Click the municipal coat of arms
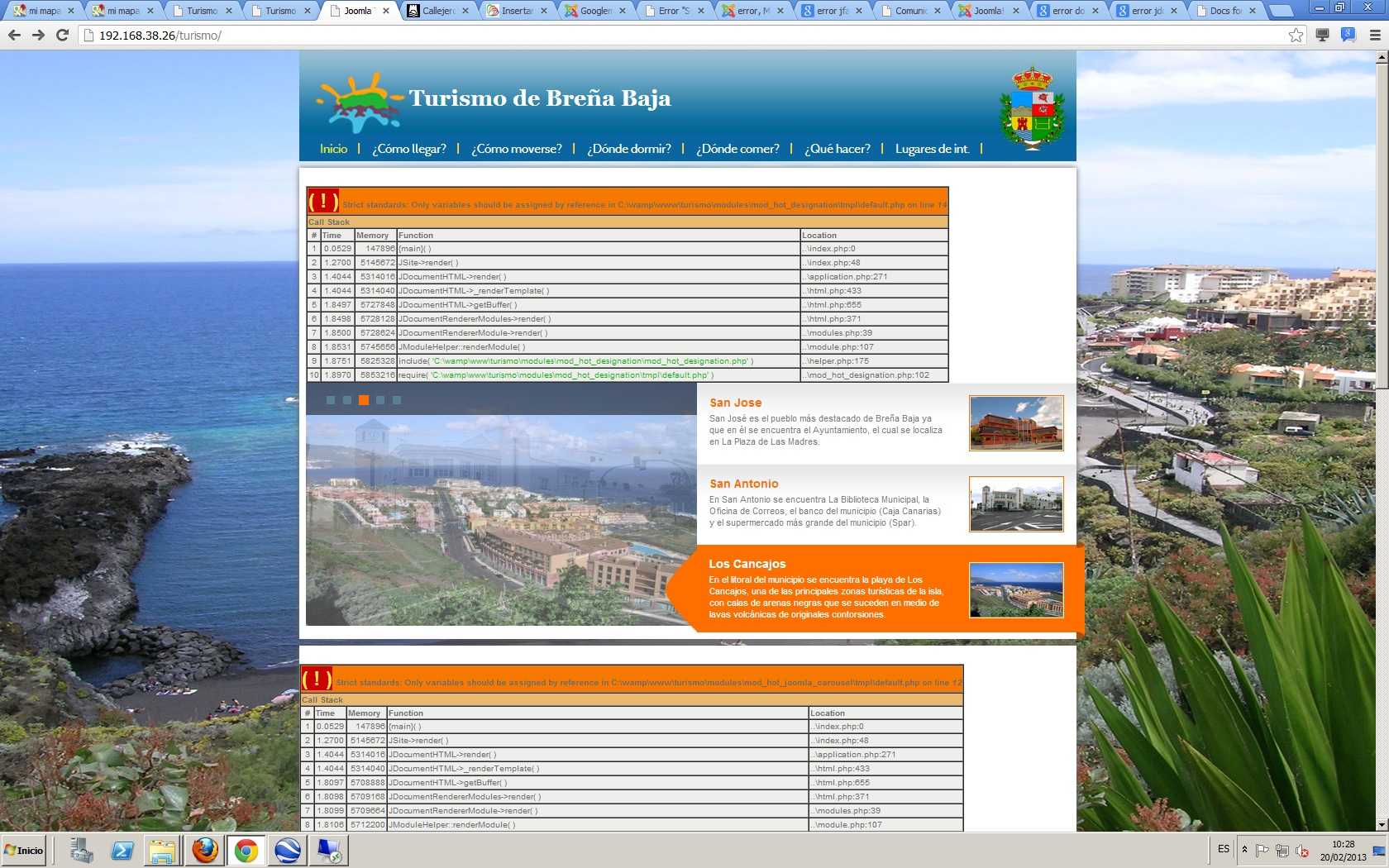Screen dimensions: 1389x868 coord(1032,108)
